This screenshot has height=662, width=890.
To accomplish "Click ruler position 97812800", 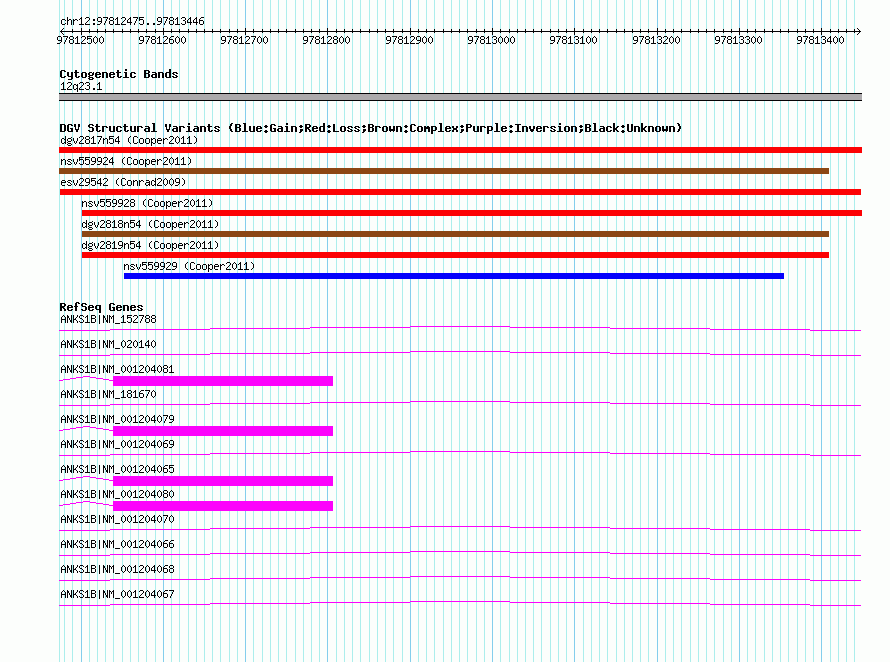I will pos(327,40).
